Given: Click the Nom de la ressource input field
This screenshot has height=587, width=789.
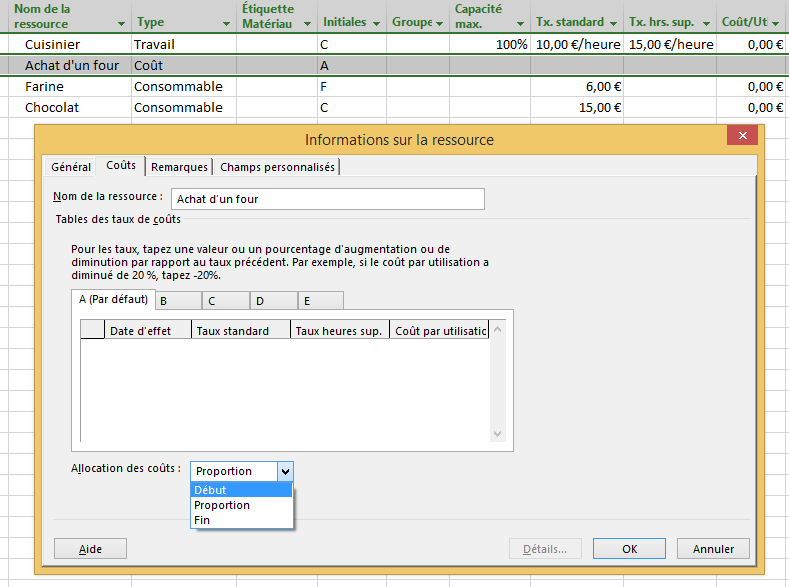Looking at the screenshot, I should coord(328,199).
